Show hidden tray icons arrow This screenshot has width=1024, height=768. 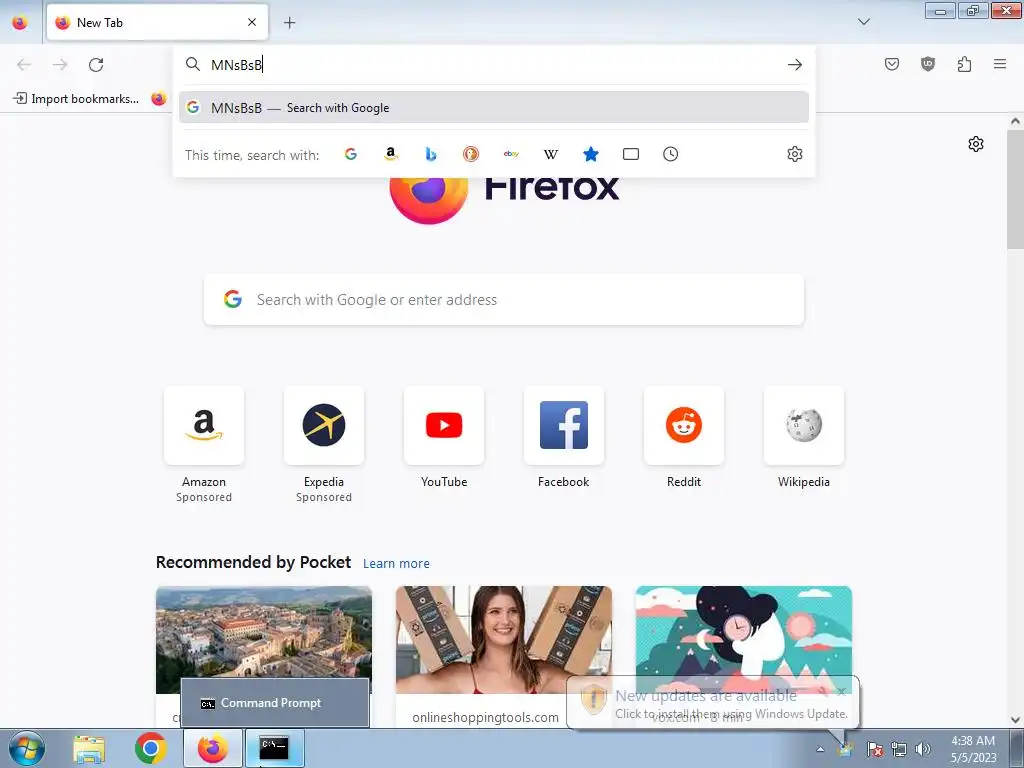(820, 749)
